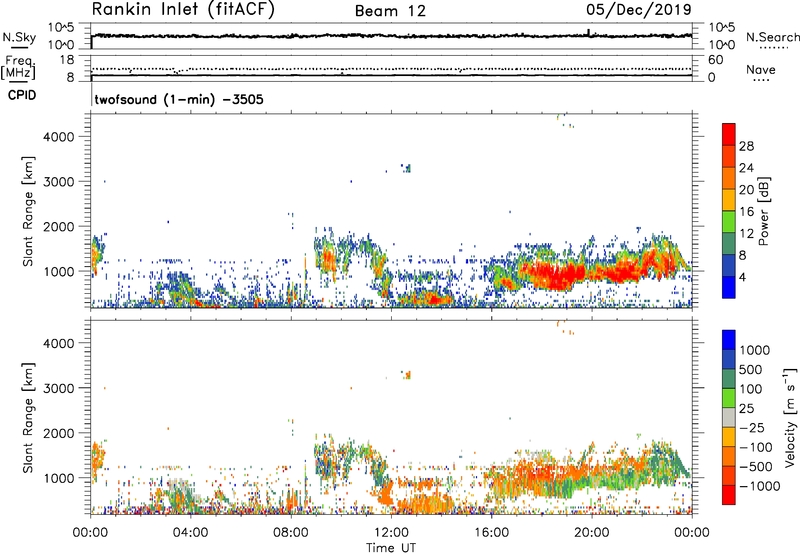Select the Beam 12 label
This screenshot has width=800, height=554.
[390, 11]
